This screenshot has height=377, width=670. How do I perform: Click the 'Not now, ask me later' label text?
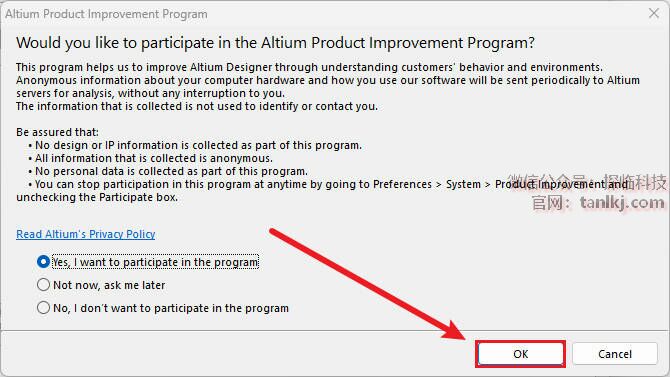click(x=109, y=285)
